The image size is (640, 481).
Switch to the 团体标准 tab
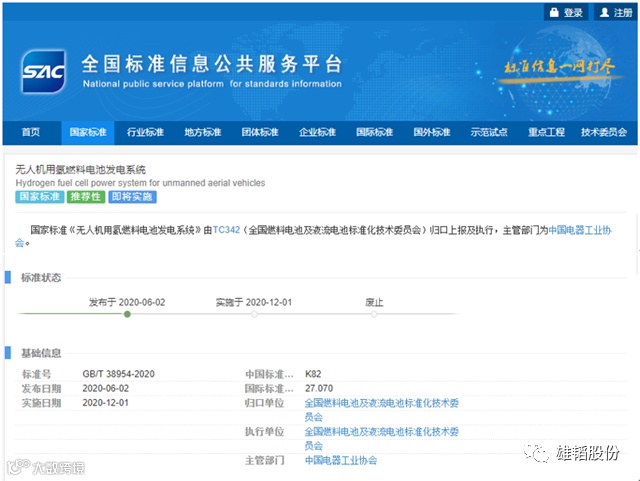pos(260,132)
